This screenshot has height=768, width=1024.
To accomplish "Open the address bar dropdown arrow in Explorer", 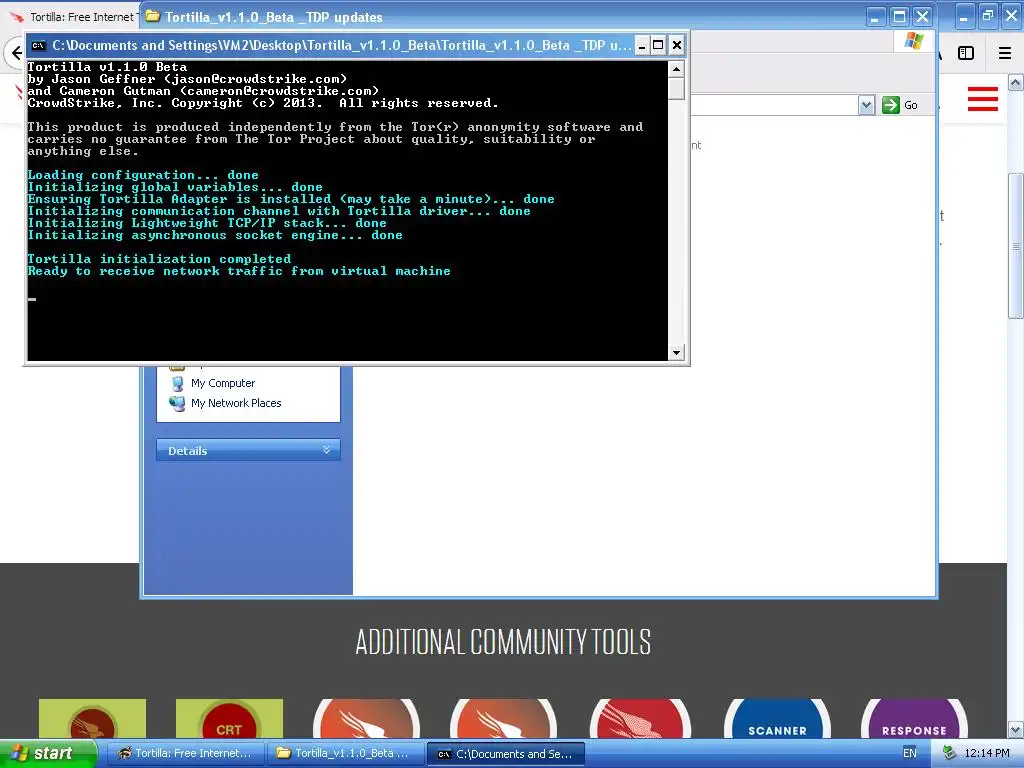I will tap(866, 105).
